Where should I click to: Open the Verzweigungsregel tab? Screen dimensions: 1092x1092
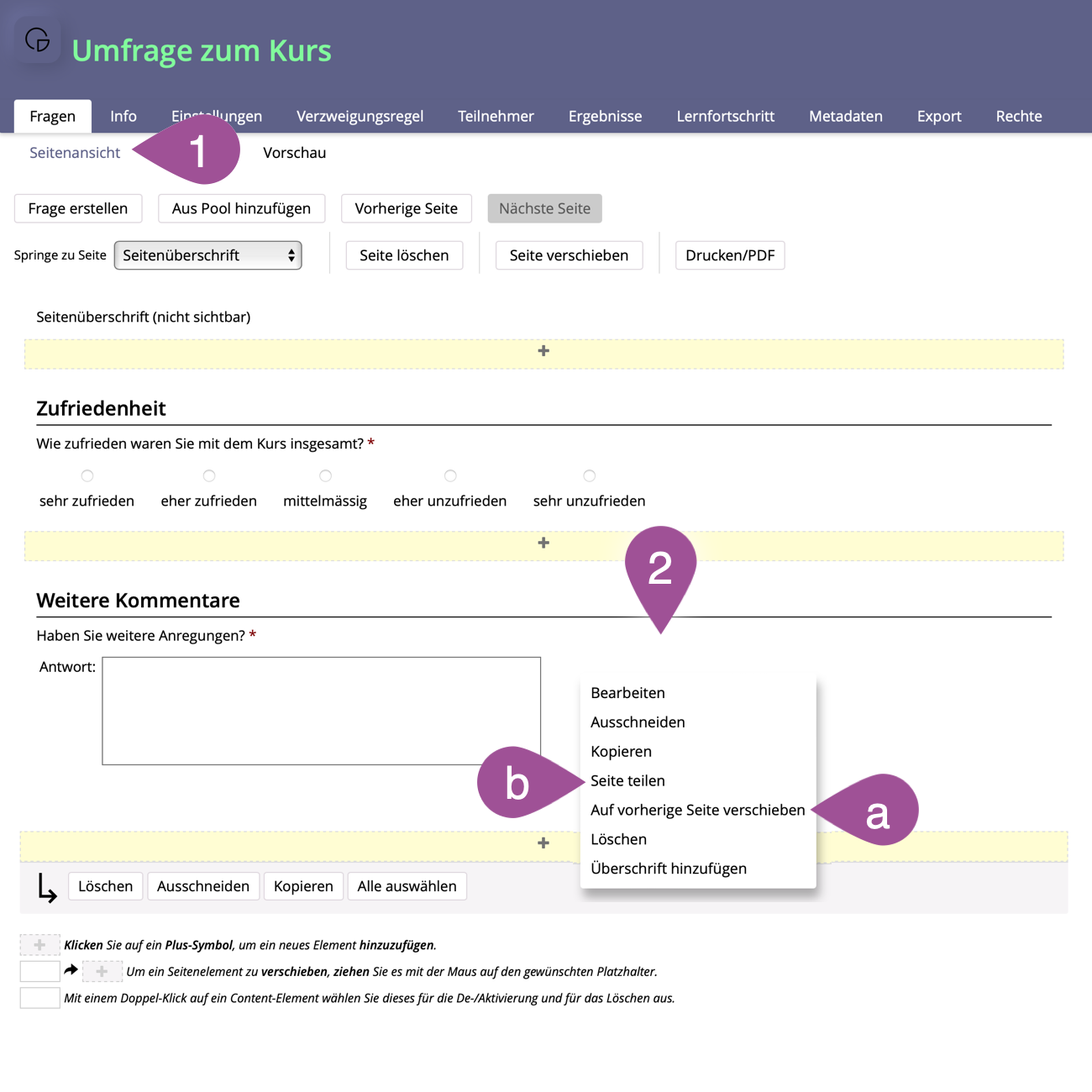(x=360, y=117)
